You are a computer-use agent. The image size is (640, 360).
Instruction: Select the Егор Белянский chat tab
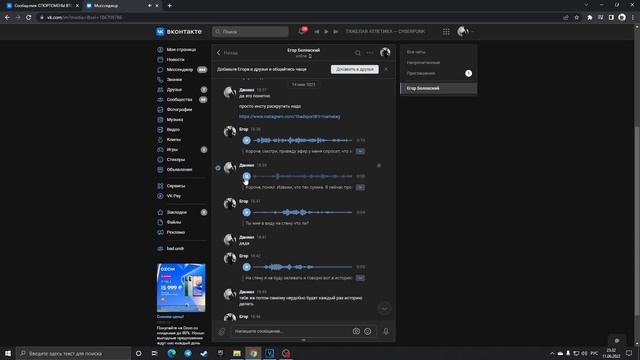(438, 88)
